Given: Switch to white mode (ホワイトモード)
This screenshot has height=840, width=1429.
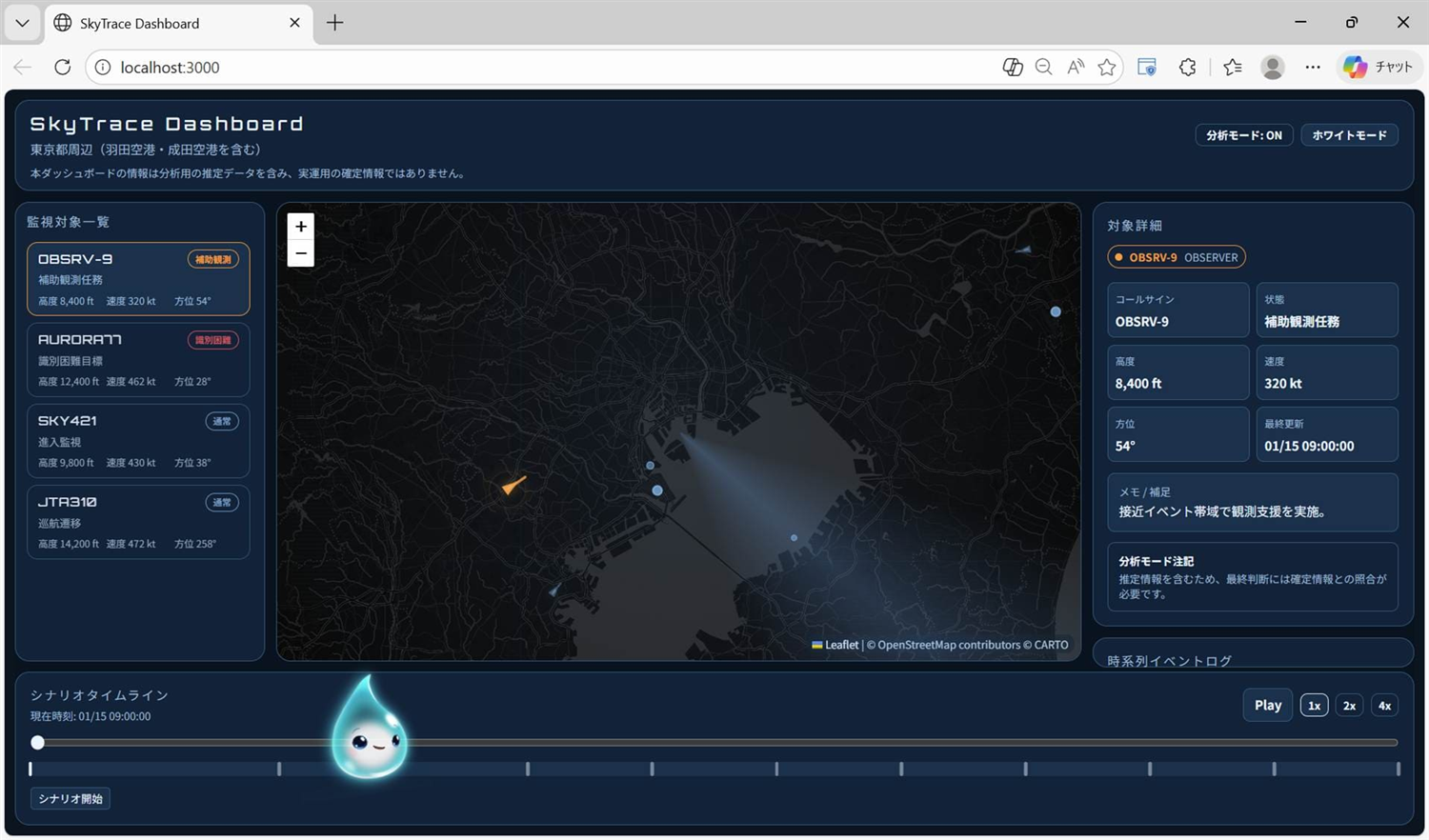Looking at the screenshot, I should [1349, 135].
